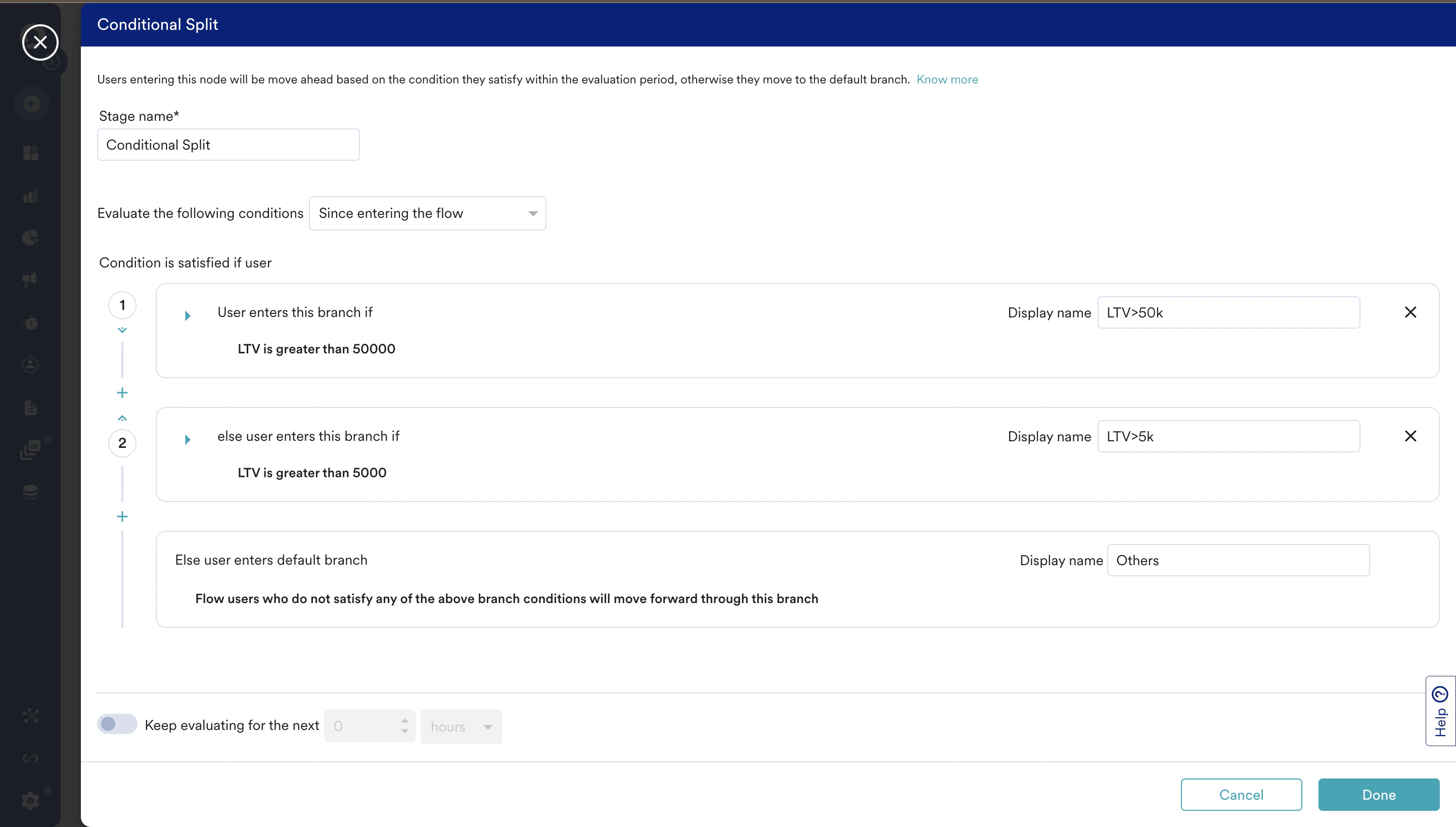The width and height of the screenshot is (1456, 827).
Task: Click the Stage name input field
Action: 229,145
